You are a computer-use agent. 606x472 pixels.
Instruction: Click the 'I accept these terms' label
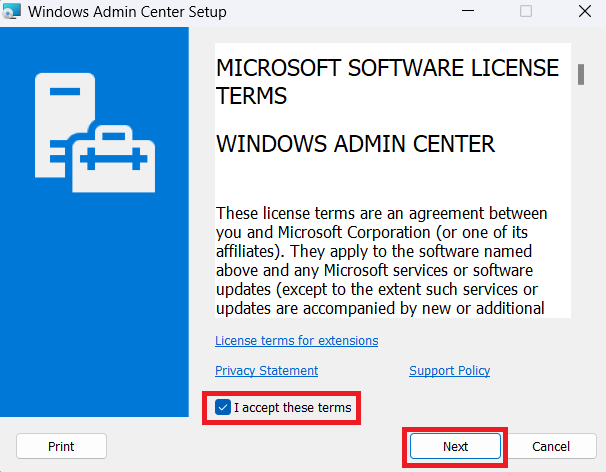click(x=292, y=408)
